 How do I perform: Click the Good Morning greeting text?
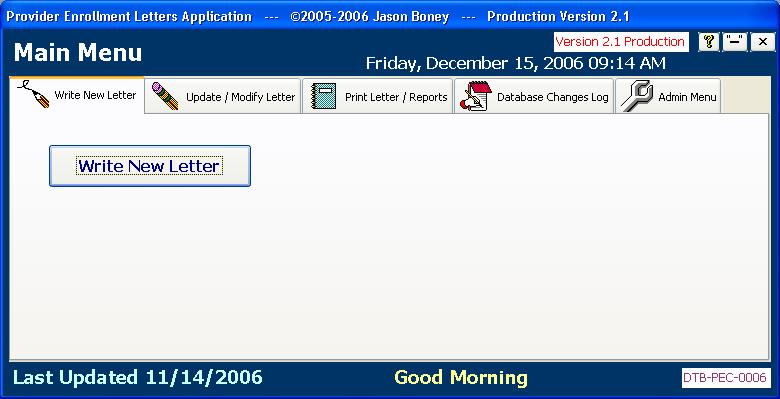(x=461, y=377)
